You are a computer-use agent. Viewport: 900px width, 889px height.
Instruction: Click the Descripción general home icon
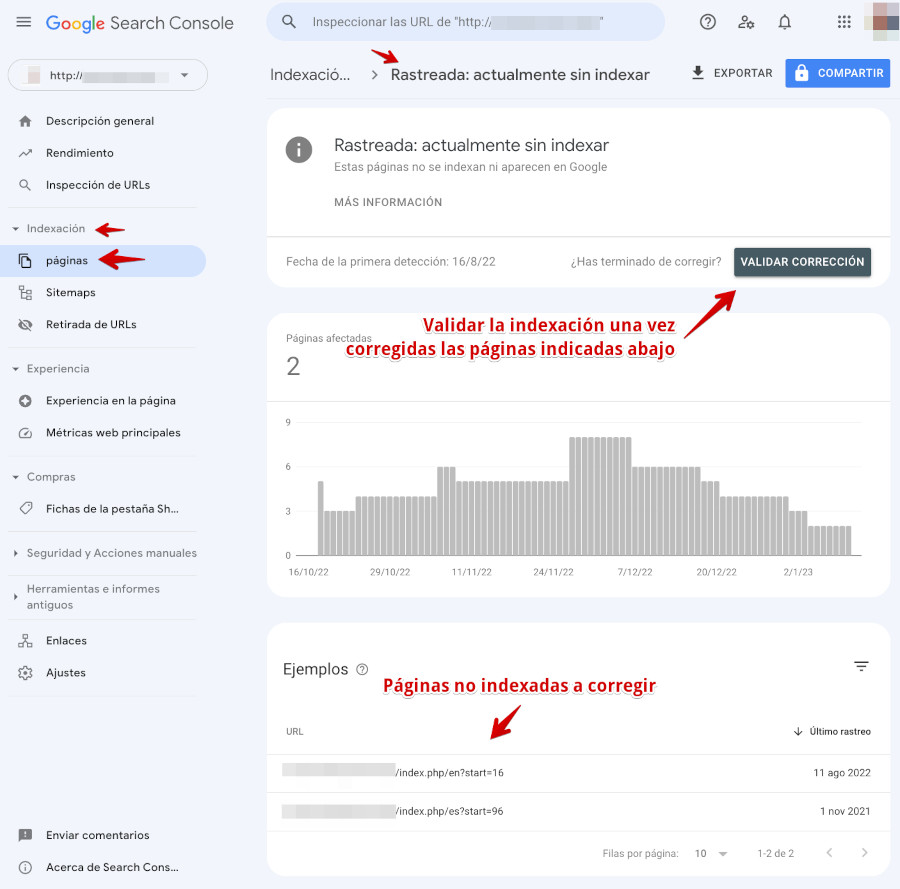[25, 121]
